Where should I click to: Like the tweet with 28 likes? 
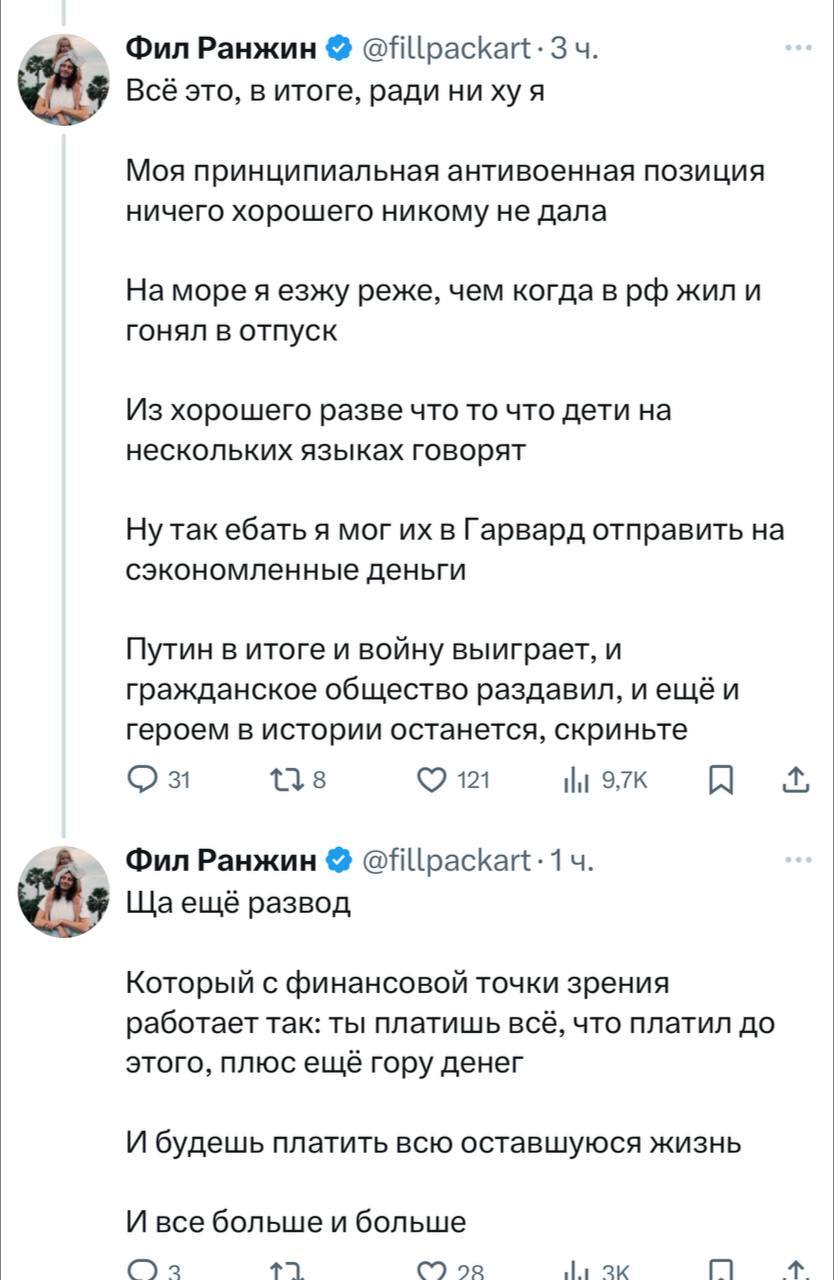(x=432, y=1272)
